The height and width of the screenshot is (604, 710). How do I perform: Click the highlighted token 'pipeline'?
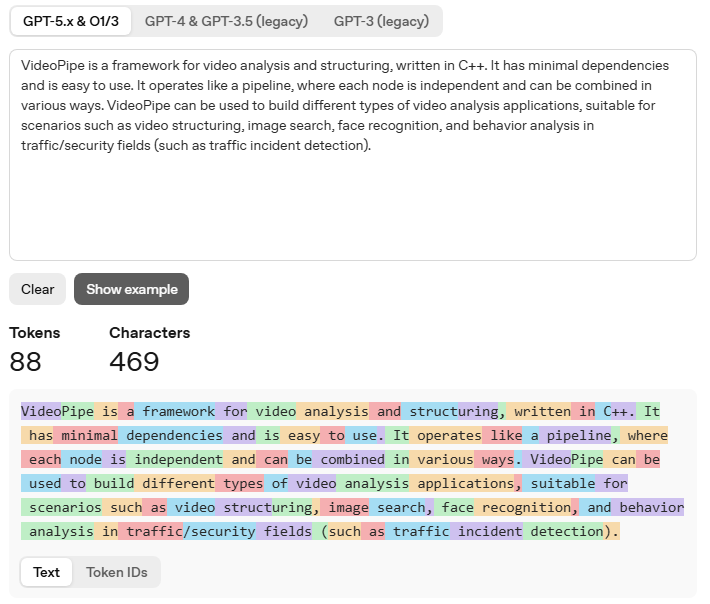coord(575,435)
